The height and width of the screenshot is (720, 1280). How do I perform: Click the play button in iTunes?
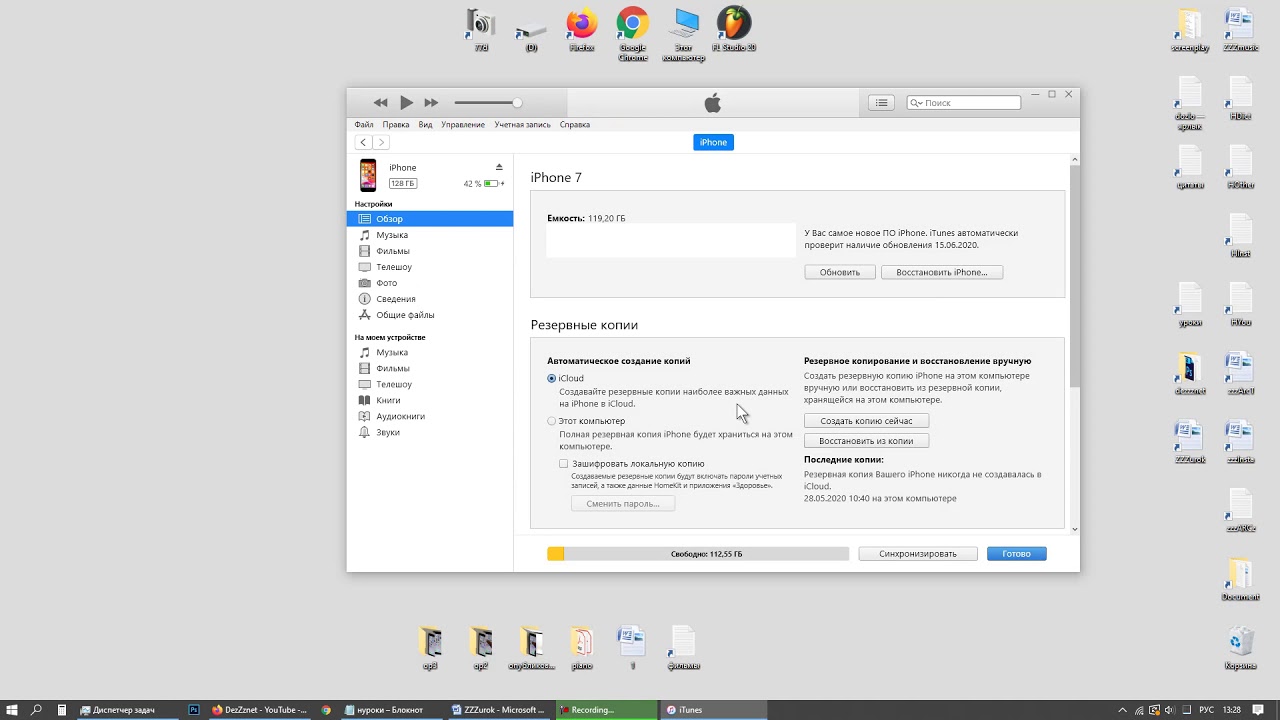pos(406,103)
